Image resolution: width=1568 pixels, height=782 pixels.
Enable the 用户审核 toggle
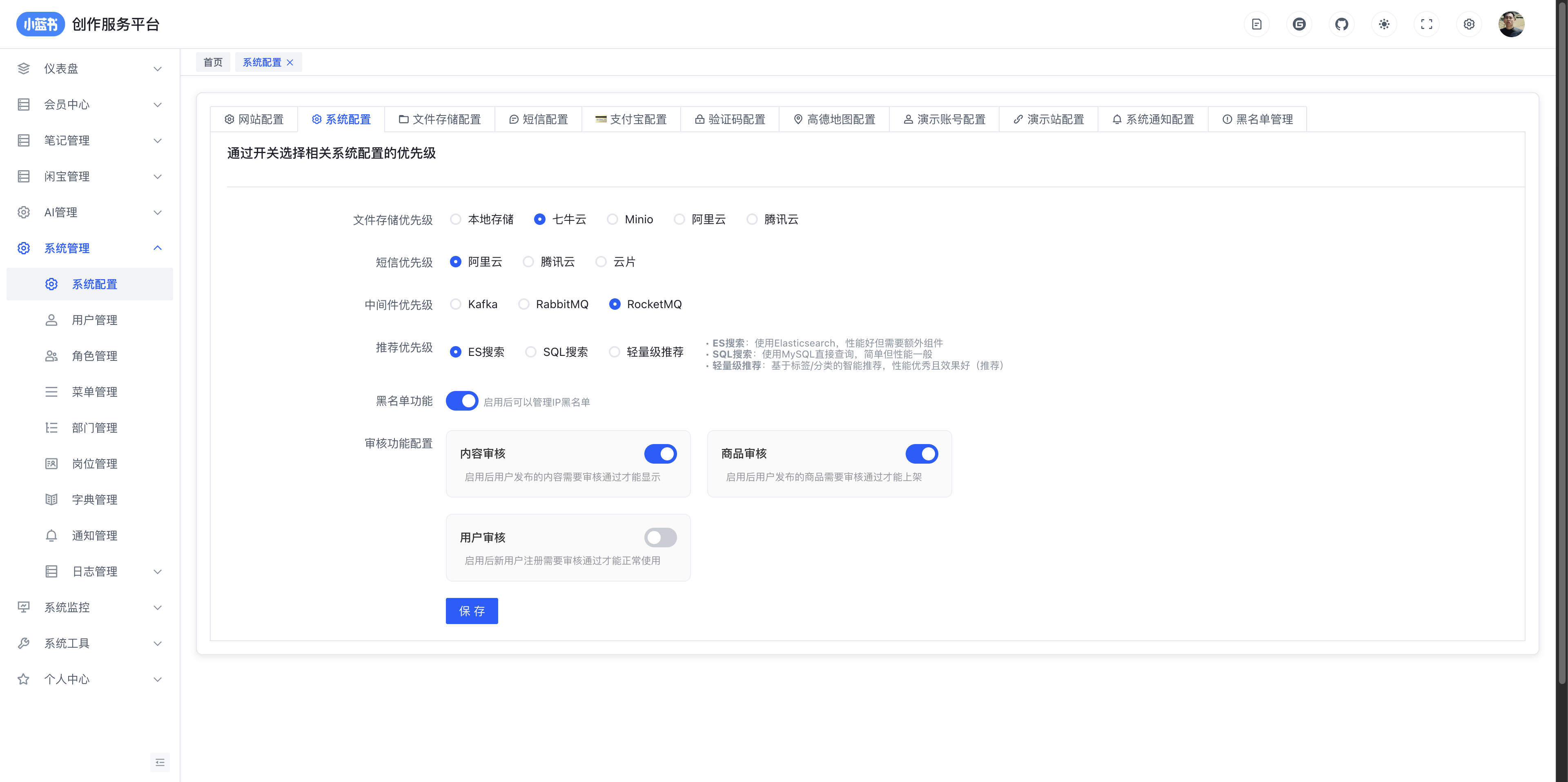pyautogui.click(x=660, y=538)
